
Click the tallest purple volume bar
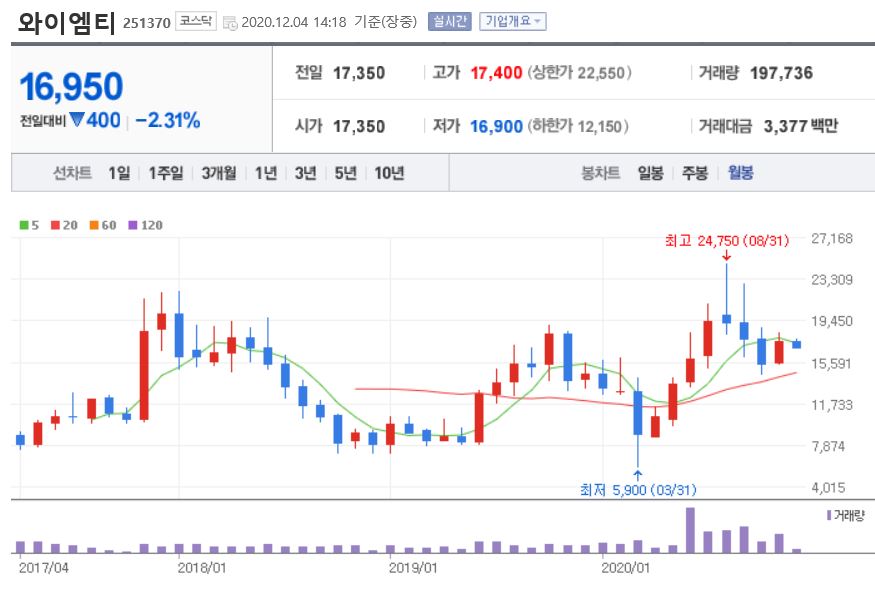point(690,530)
